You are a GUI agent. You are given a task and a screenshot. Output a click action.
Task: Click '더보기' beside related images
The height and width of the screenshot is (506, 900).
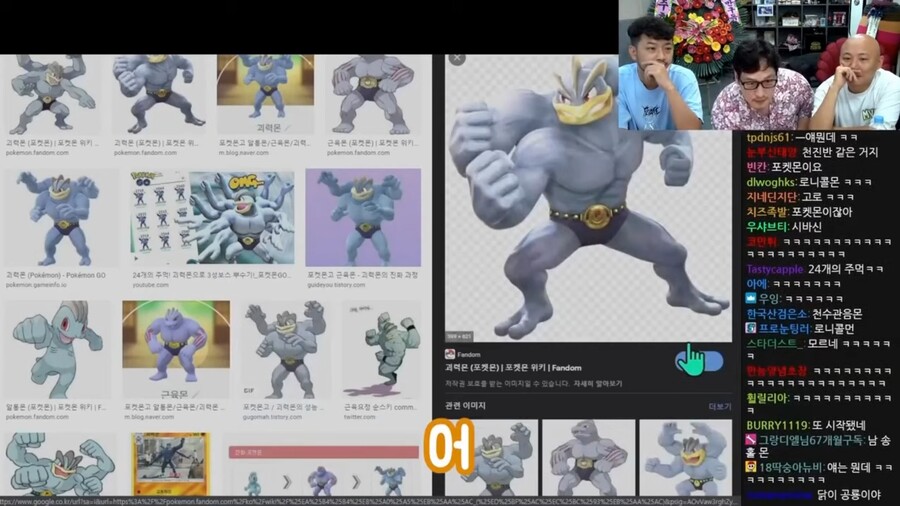(x=720, y=406)
